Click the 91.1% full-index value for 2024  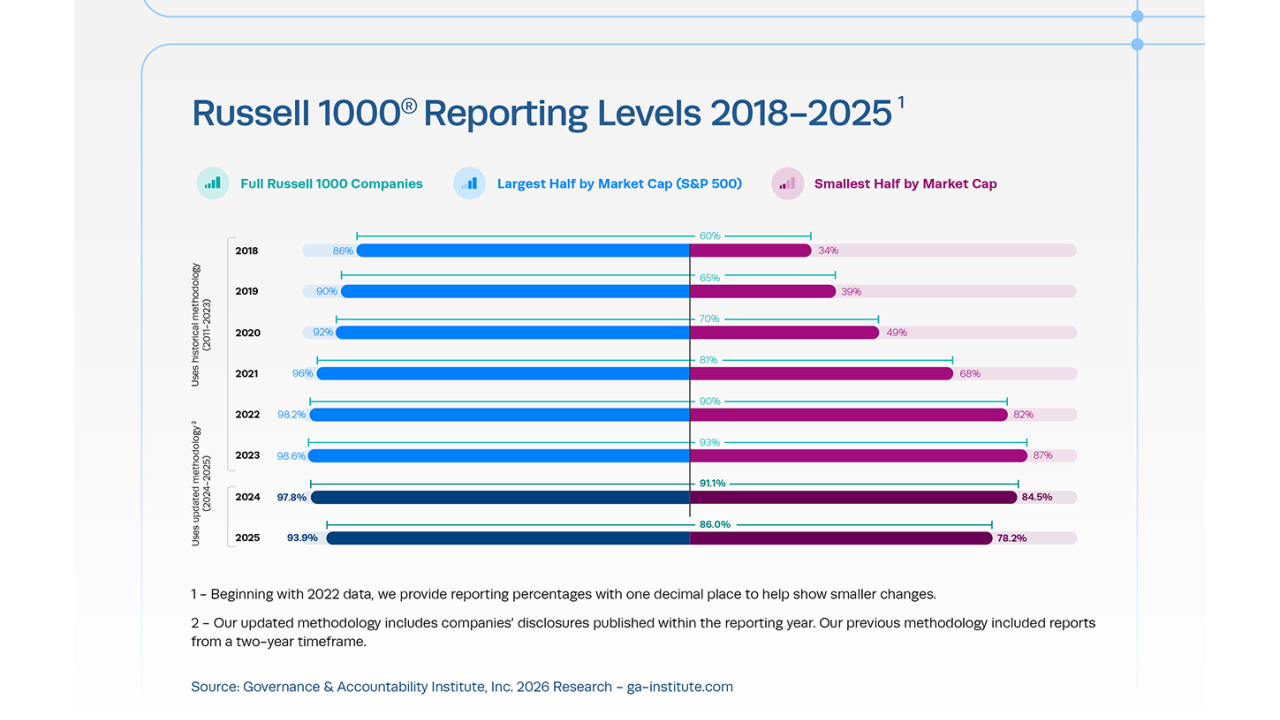coord(712,483)
